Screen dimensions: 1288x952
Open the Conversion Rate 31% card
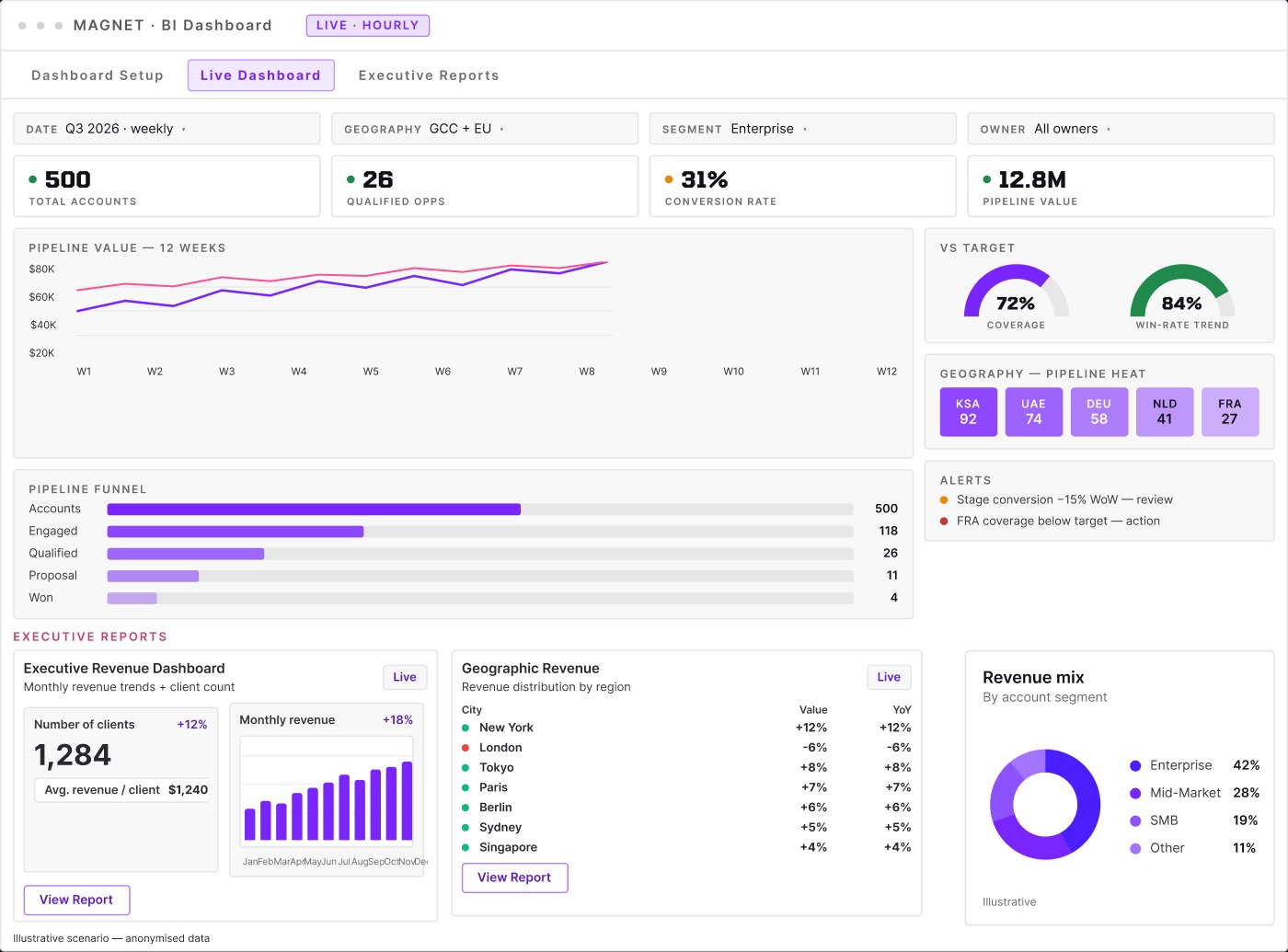[802, 187]
